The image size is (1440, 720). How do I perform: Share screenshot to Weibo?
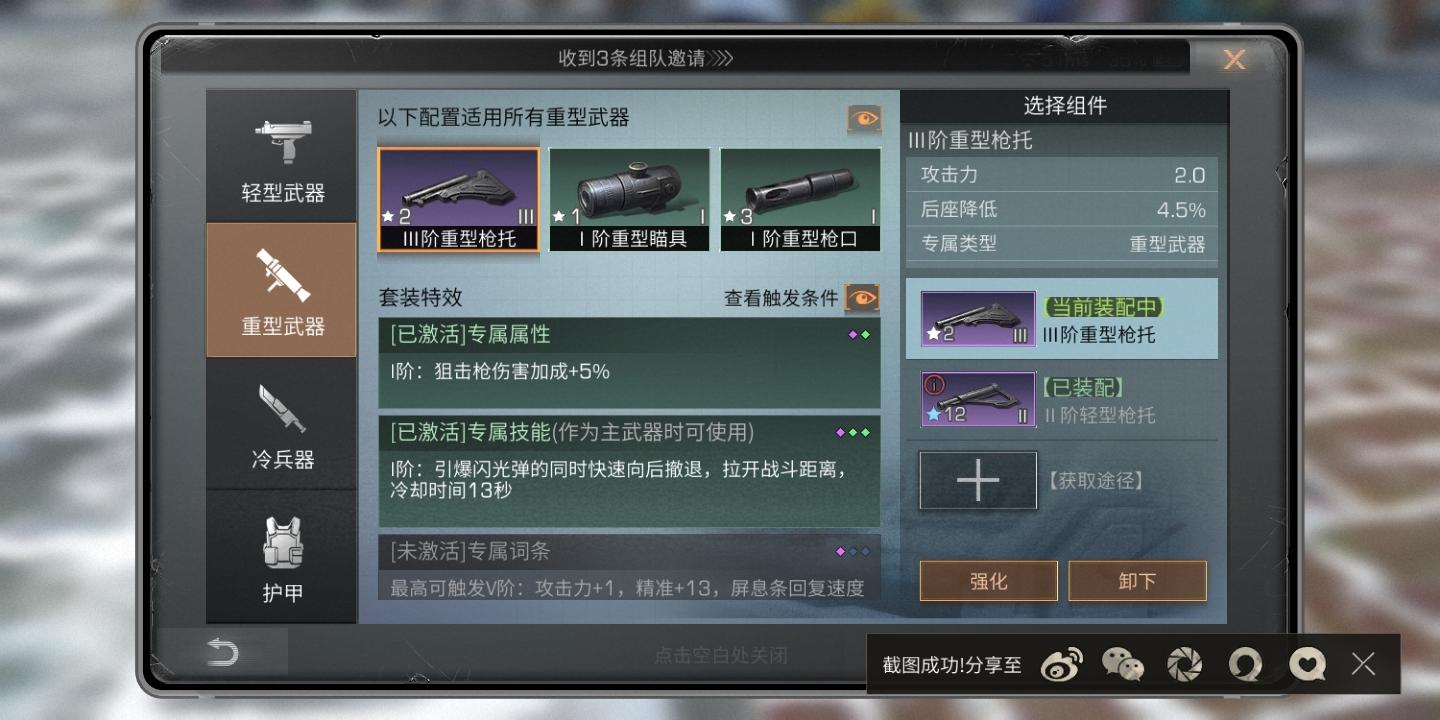[x=1062, y=664]
